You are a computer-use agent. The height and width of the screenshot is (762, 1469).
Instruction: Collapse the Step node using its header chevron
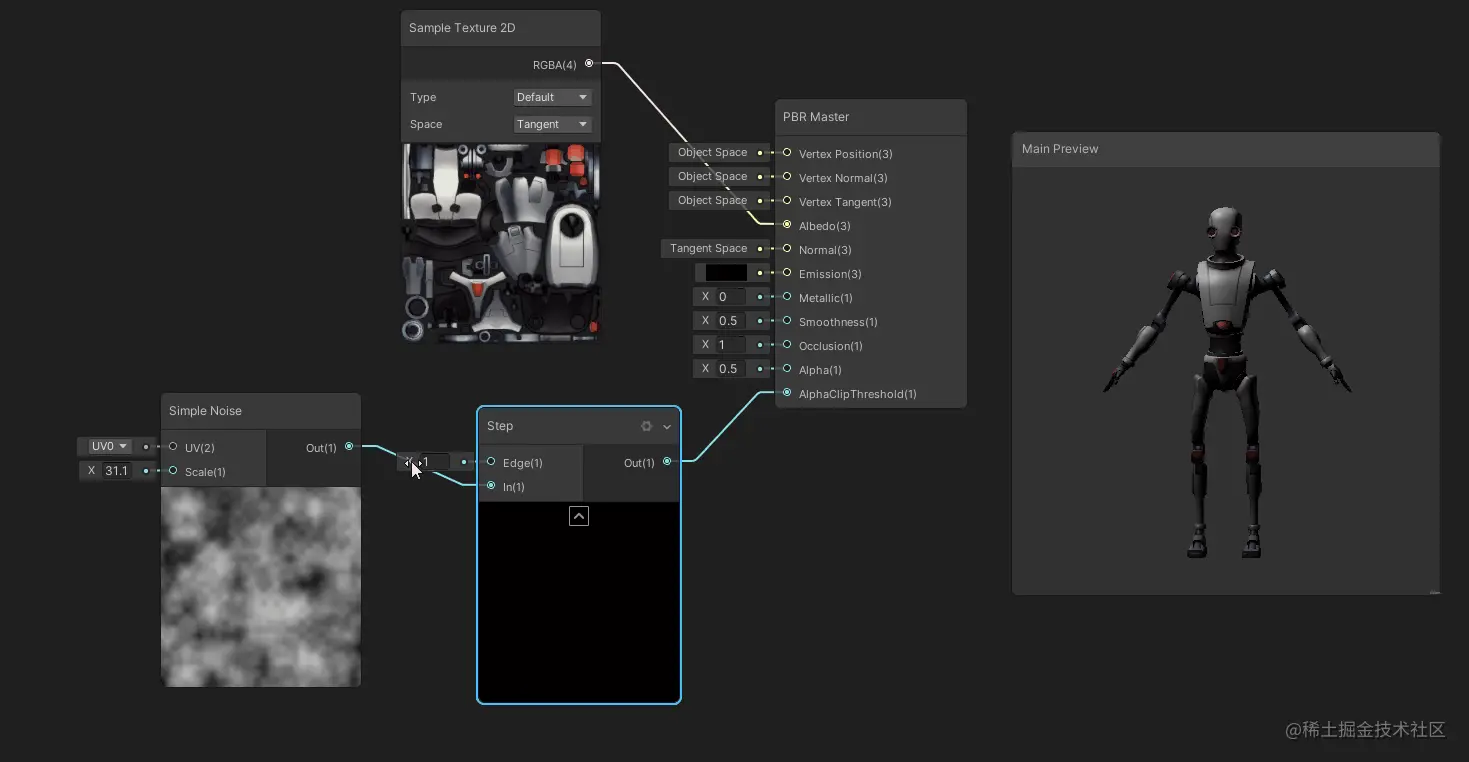(x=667, y=427)
